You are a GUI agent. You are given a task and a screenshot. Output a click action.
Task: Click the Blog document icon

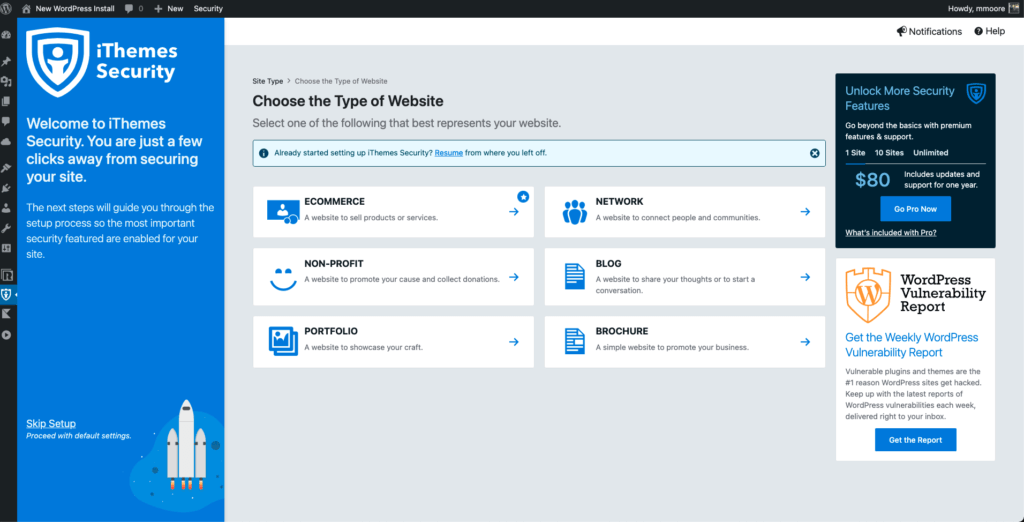click(575, 276)
